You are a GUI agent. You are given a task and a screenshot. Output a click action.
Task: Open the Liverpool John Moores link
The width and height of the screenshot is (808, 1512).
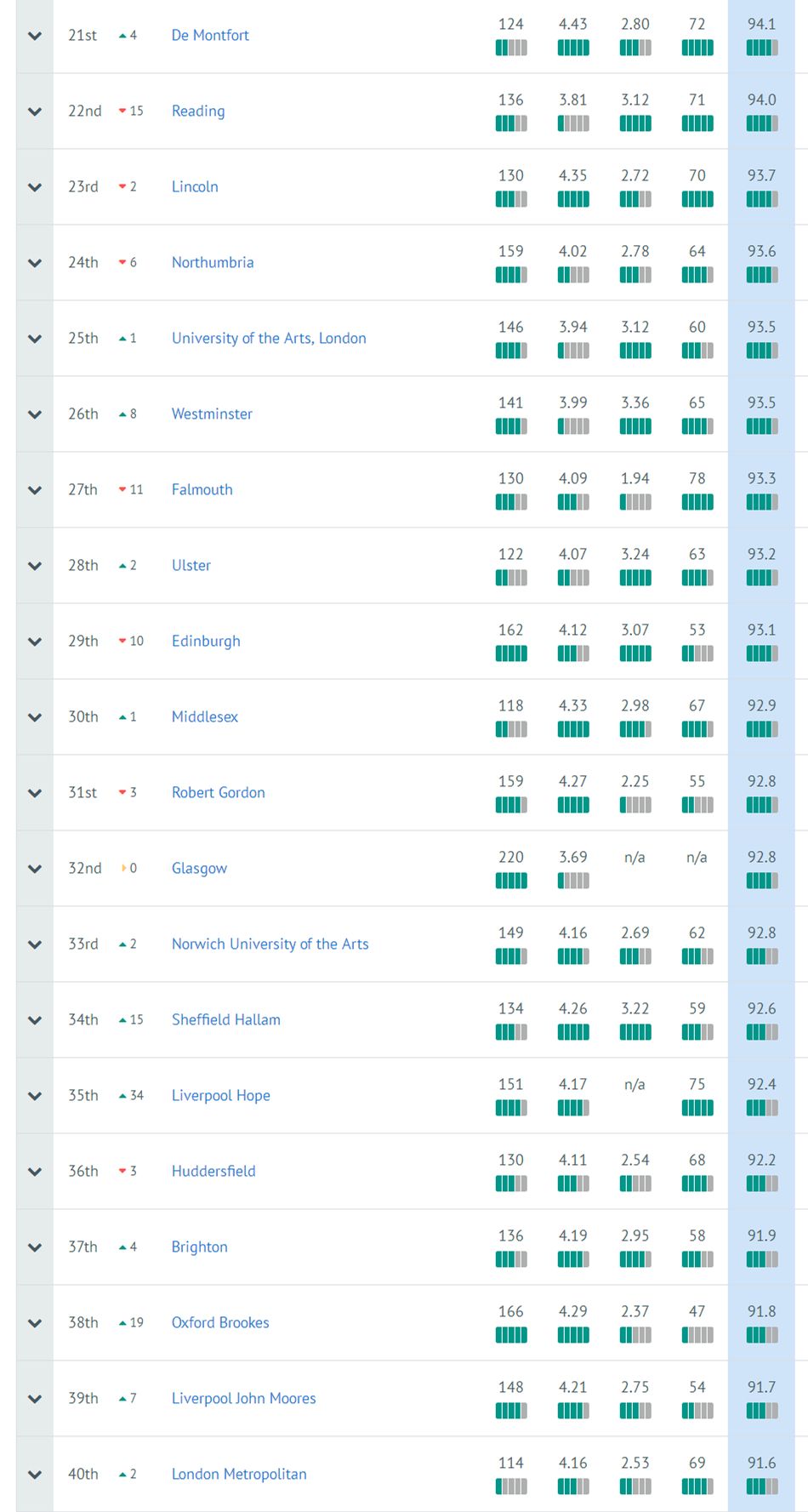tap(243, 1398)
